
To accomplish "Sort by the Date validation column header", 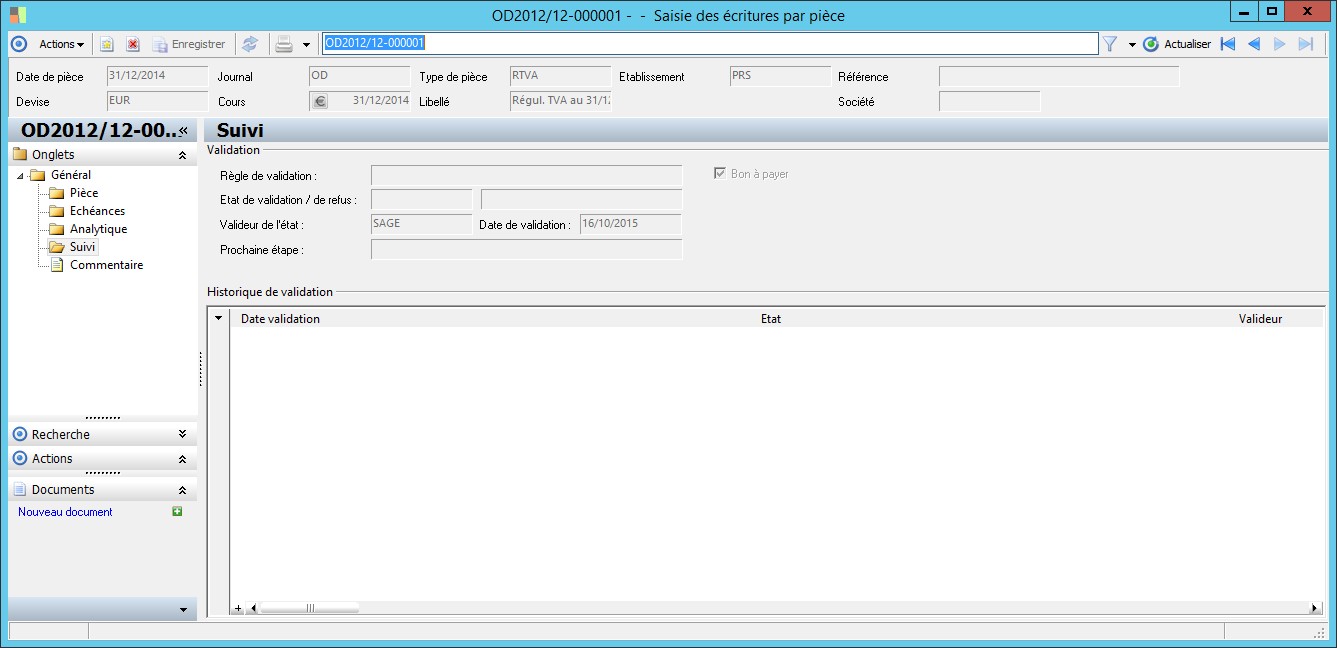I will coord(280,319).
